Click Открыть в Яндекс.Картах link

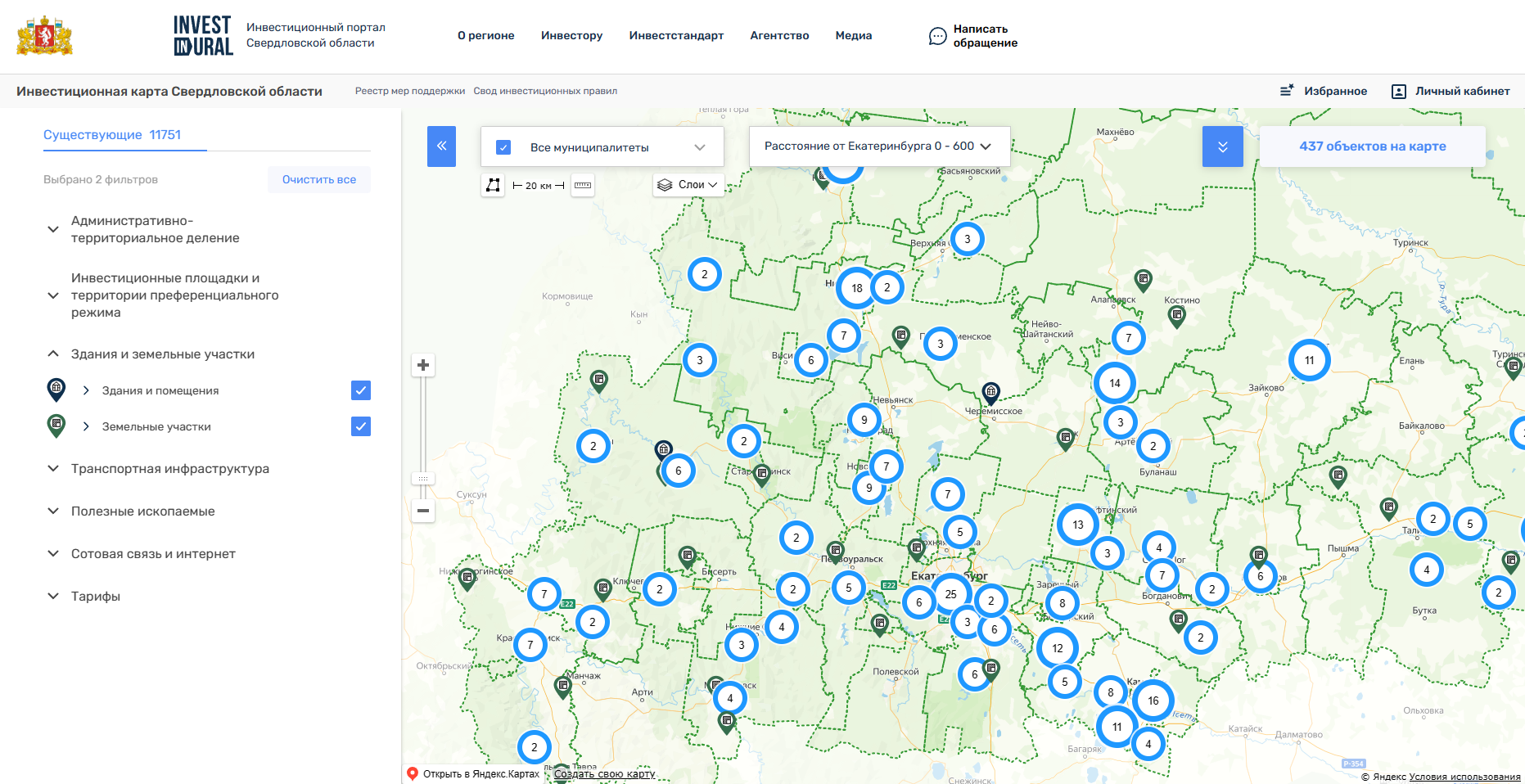(481, 773)
